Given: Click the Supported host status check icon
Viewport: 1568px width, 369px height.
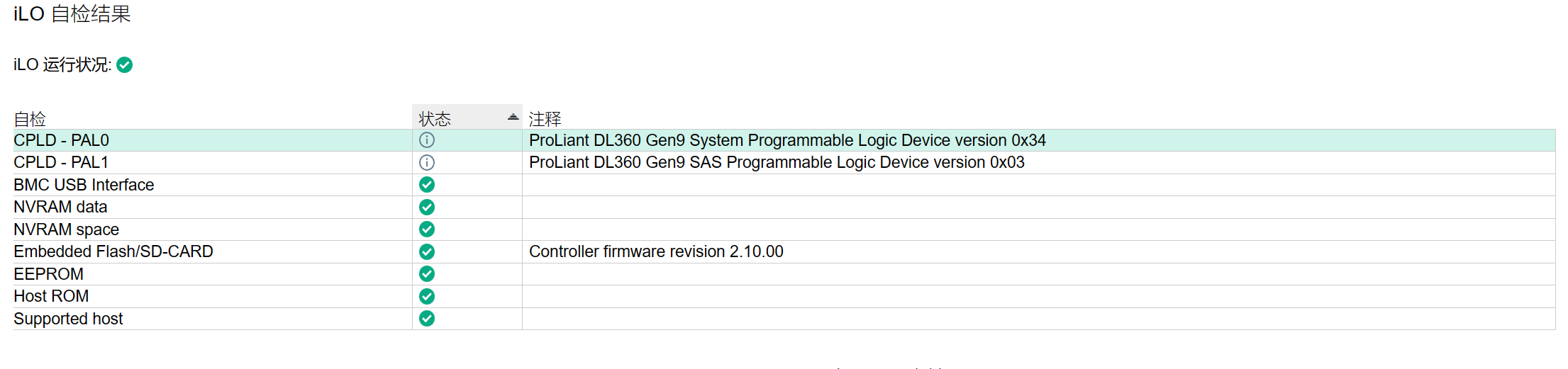Looking at the screenshot, I should 427,319.
